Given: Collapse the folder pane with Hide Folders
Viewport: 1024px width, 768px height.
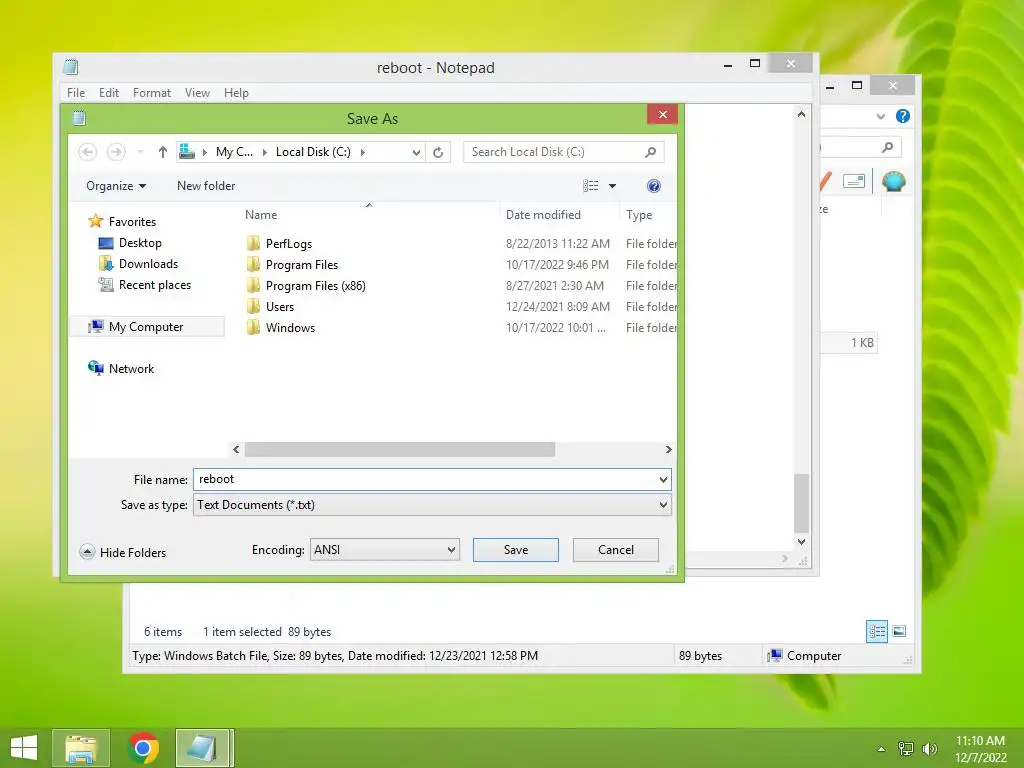Looking at the screenshot, I should coord(123,552).
